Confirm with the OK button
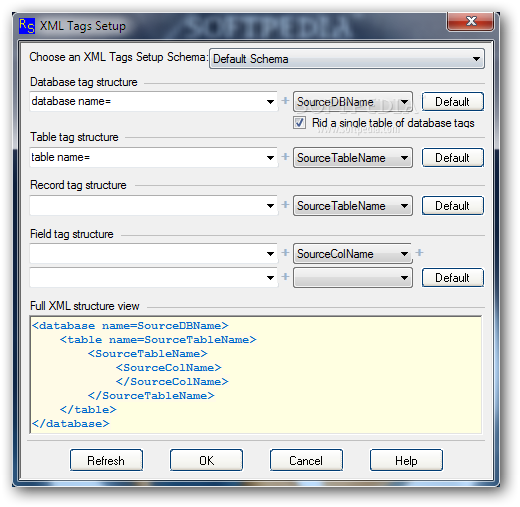The height and width of the screenshot is (507, 520). pos(206,460)
